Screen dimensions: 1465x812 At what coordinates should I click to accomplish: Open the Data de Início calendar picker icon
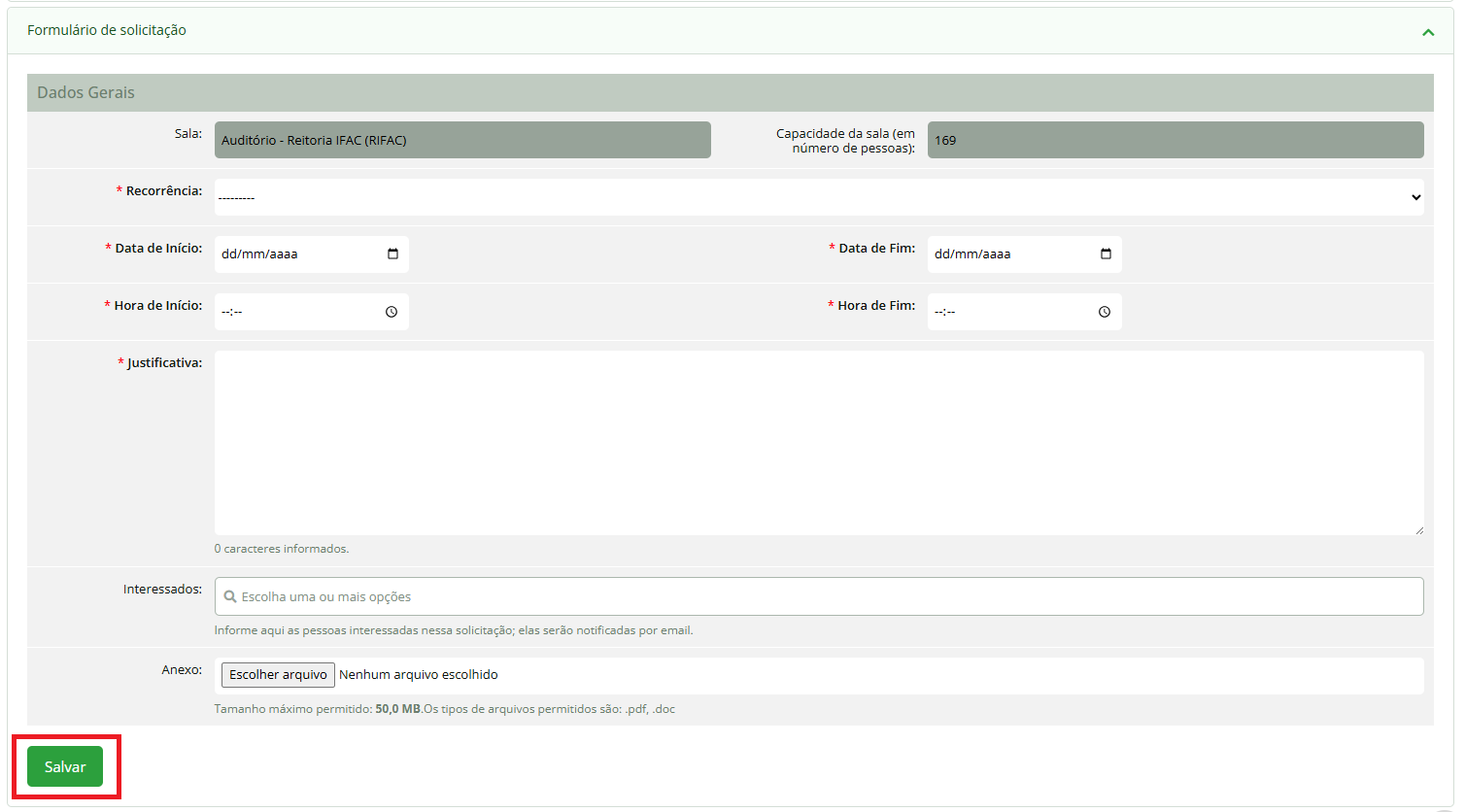392,254
